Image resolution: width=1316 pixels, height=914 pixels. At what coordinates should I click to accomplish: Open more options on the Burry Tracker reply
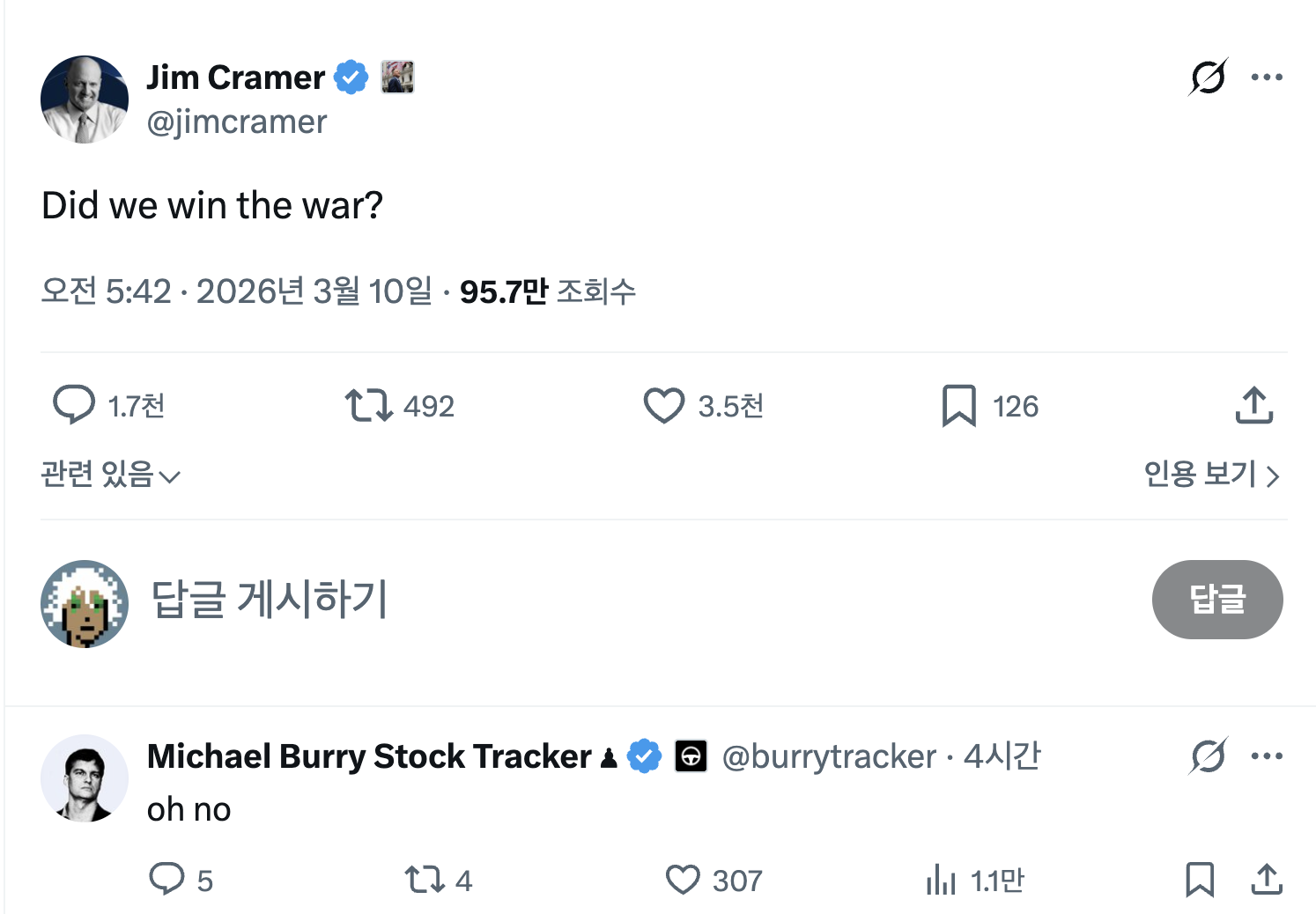point(1267,756)
